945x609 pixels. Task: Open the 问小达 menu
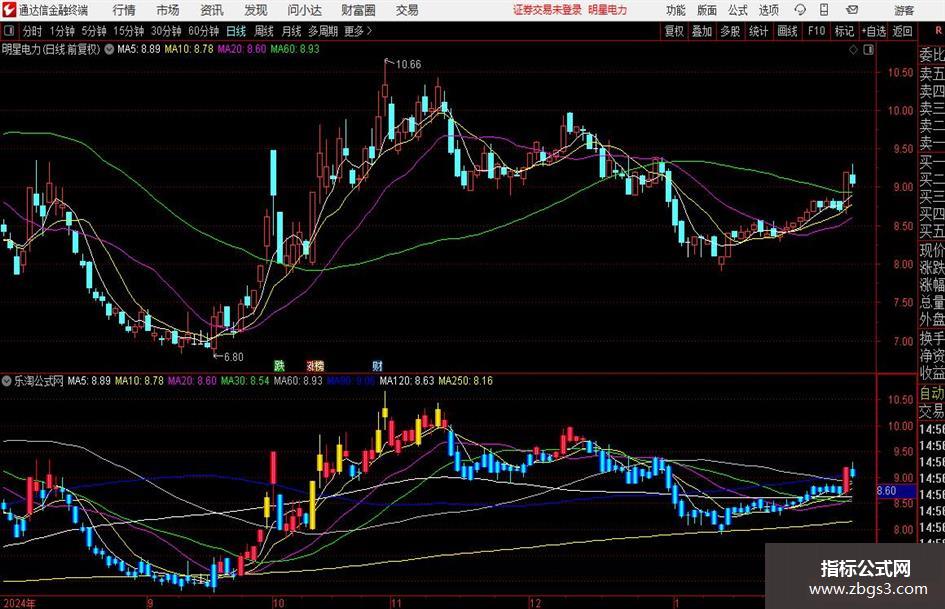pyautogui.click(x=304, y=10)
